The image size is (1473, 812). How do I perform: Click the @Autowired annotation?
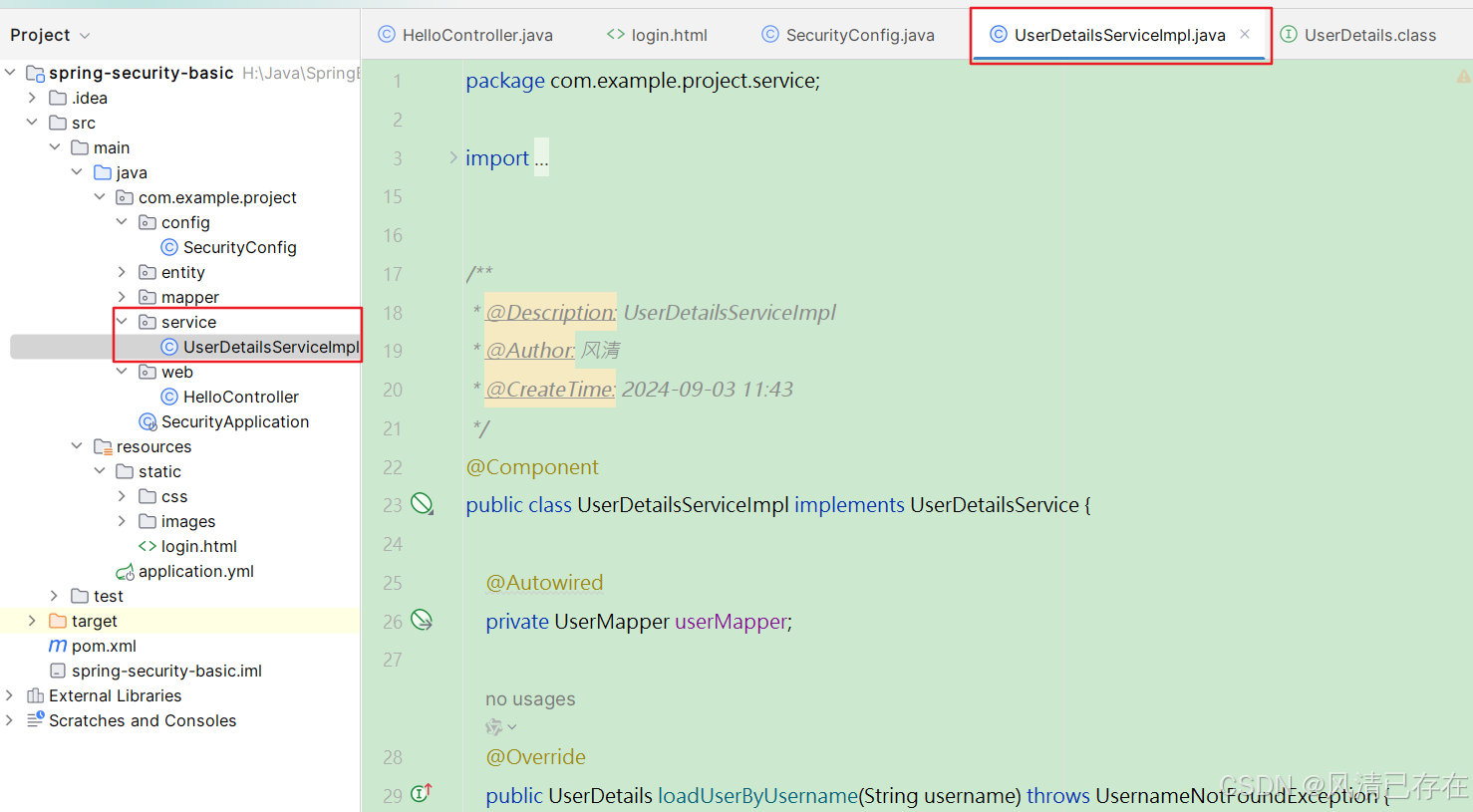pos(544,582)
